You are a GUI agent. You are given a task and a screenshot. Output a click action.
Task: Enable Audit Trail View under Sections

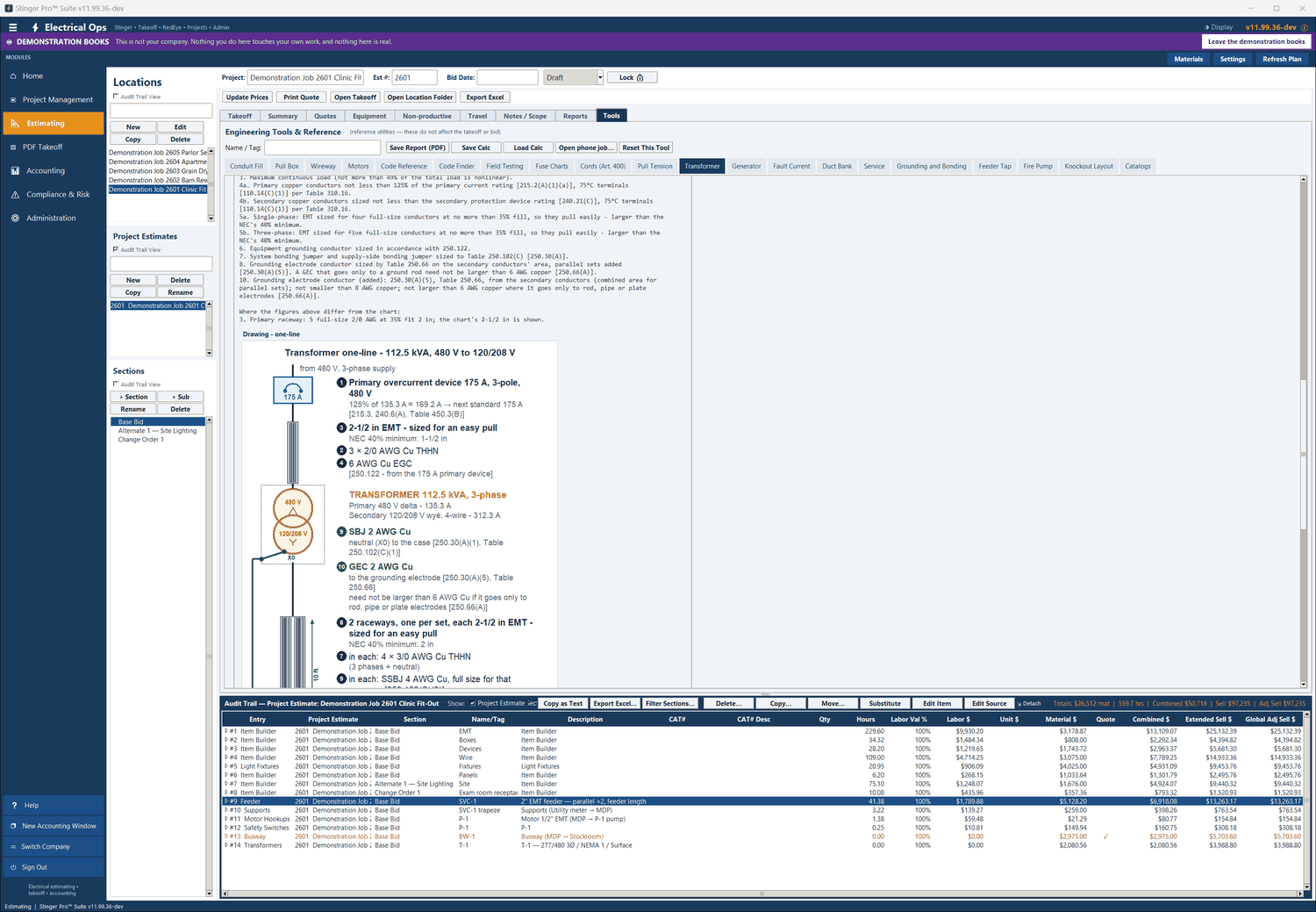coord(116,384)
